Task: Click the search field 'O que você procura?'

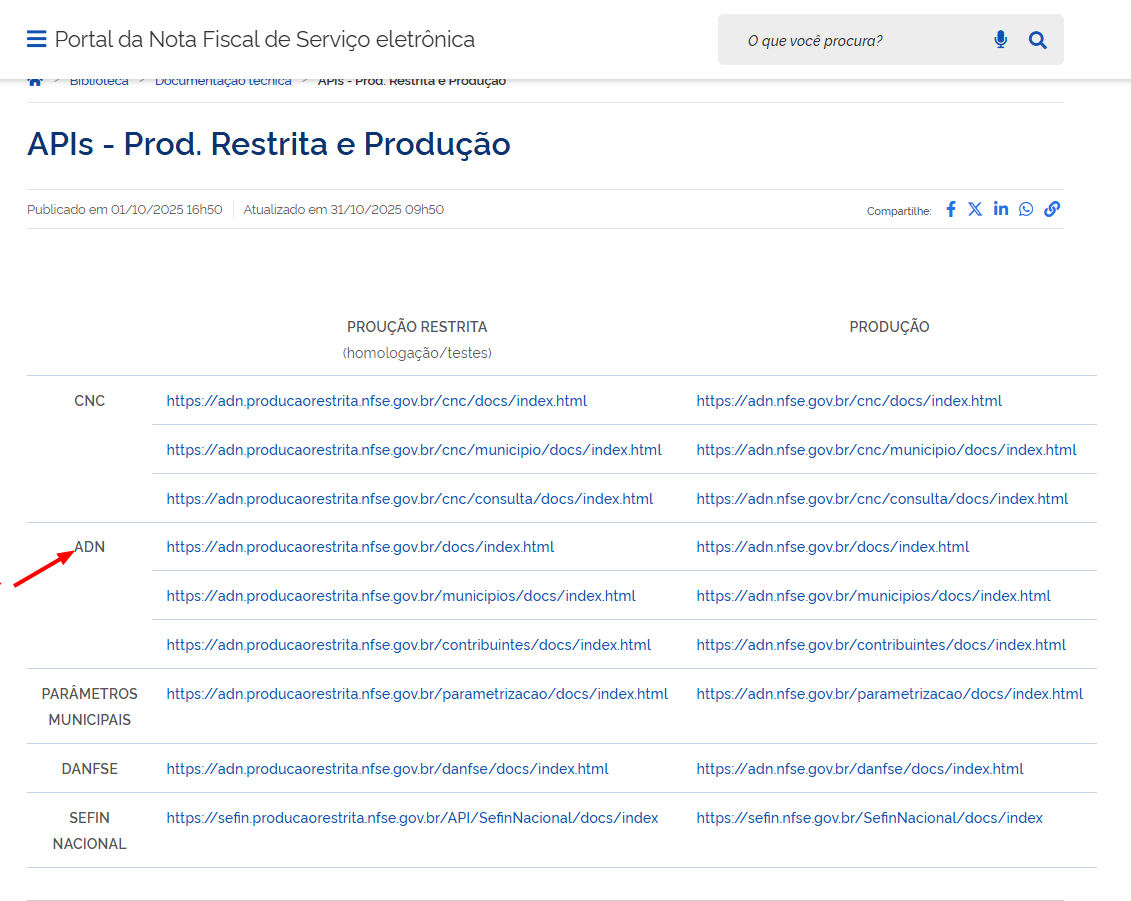Action: pyautogui.click(x=860, y=41)
